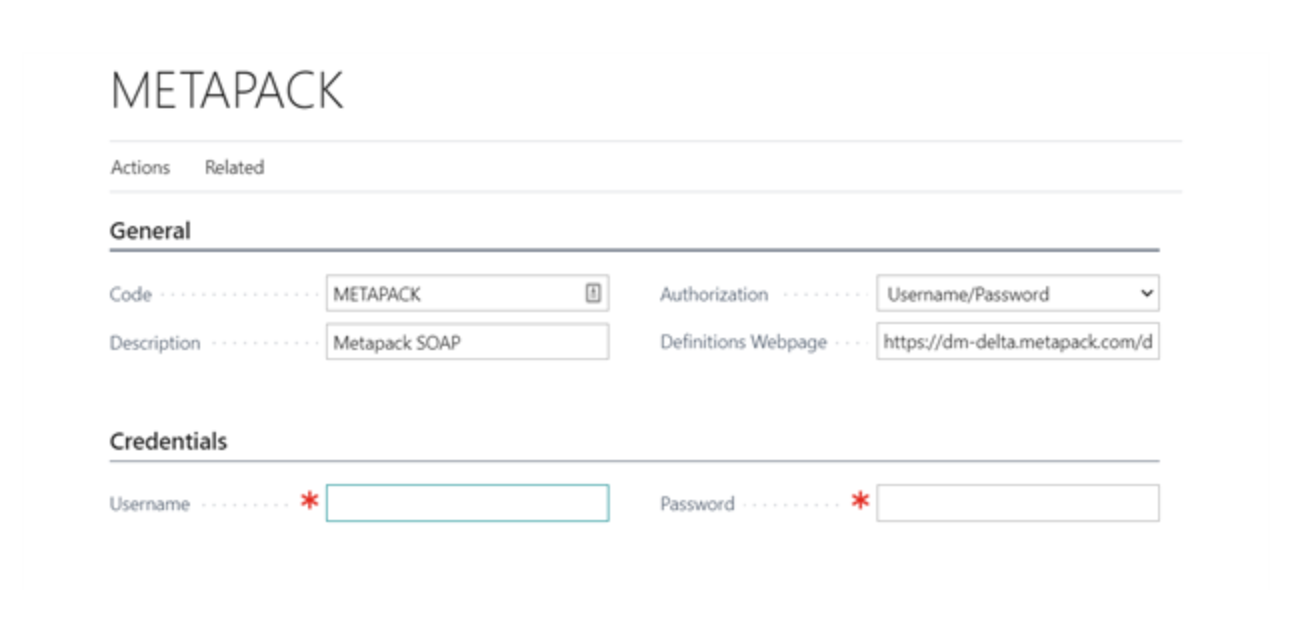Click the Code field containing METAPACK
This screenshot has width=1309, height=625.
click(x=467, y=294)
